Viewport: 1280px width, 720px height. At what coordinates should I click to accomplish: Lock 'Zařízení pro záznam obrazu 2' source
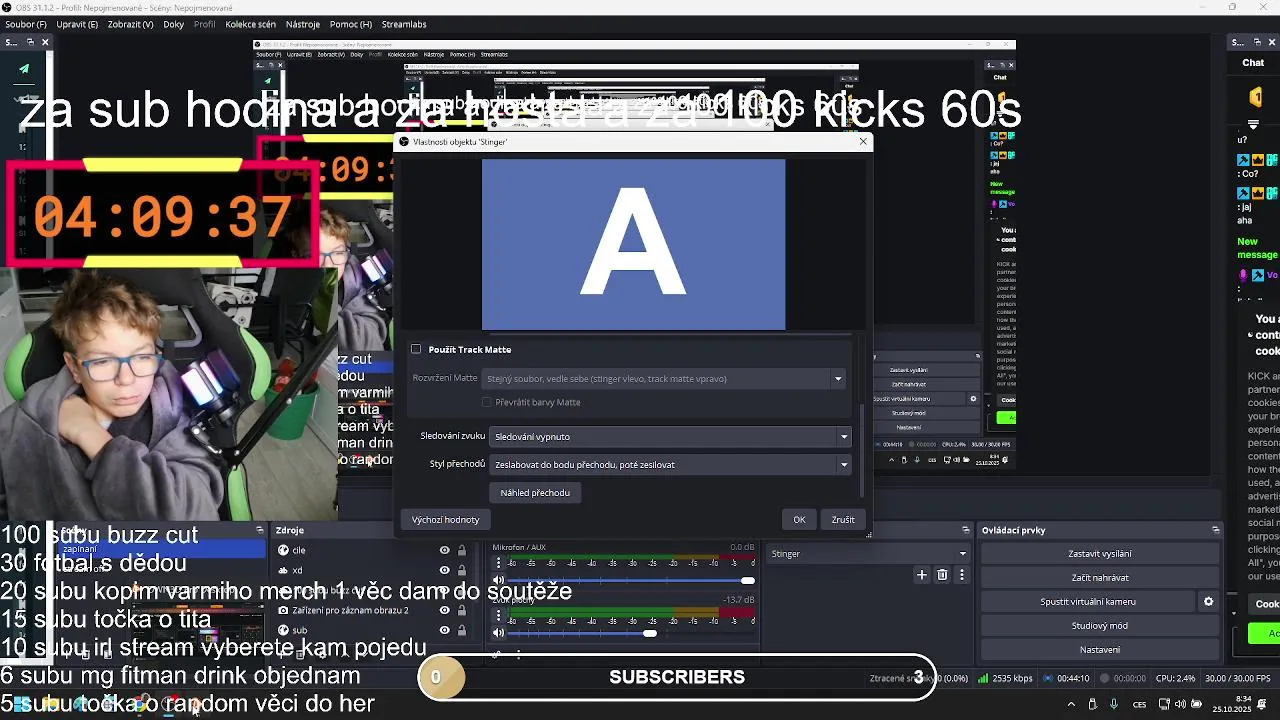461,610
